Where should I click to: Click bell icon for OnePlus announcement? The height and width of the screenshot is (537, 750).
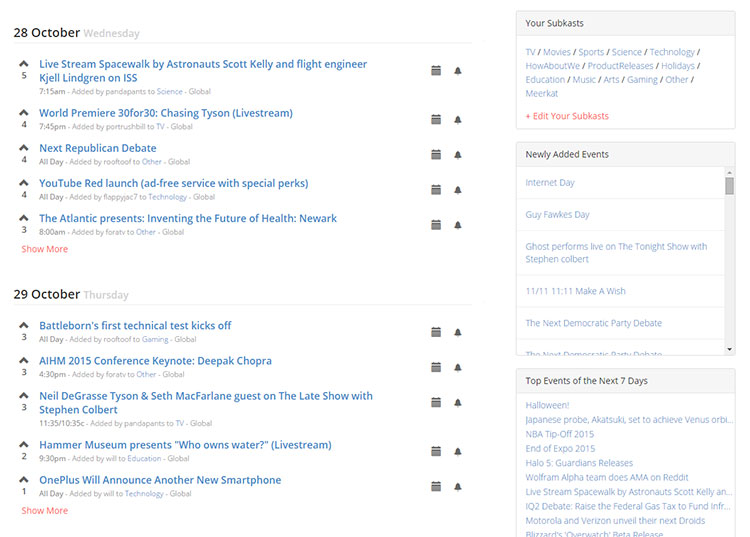(x=458, y=487)
